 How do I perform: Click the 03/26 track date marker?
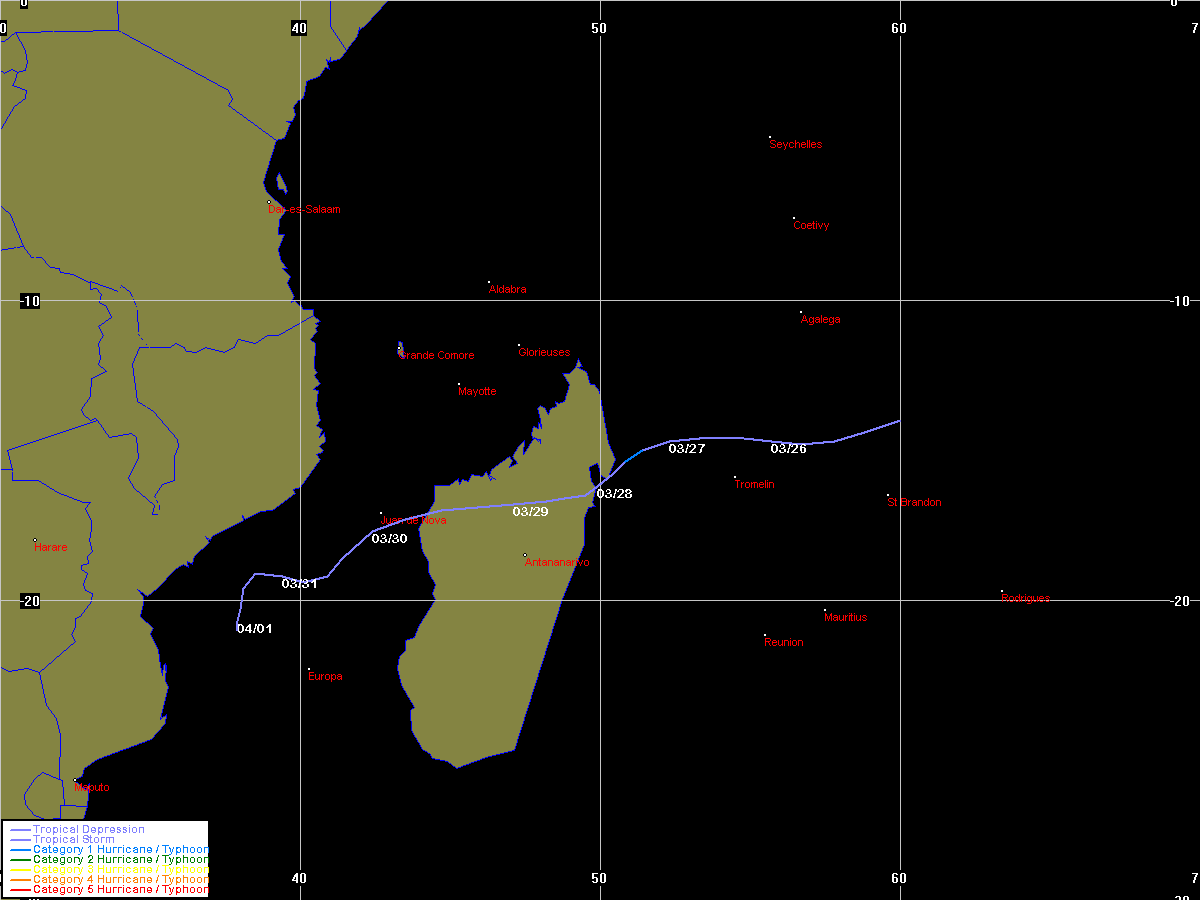[x=788, y=449]
